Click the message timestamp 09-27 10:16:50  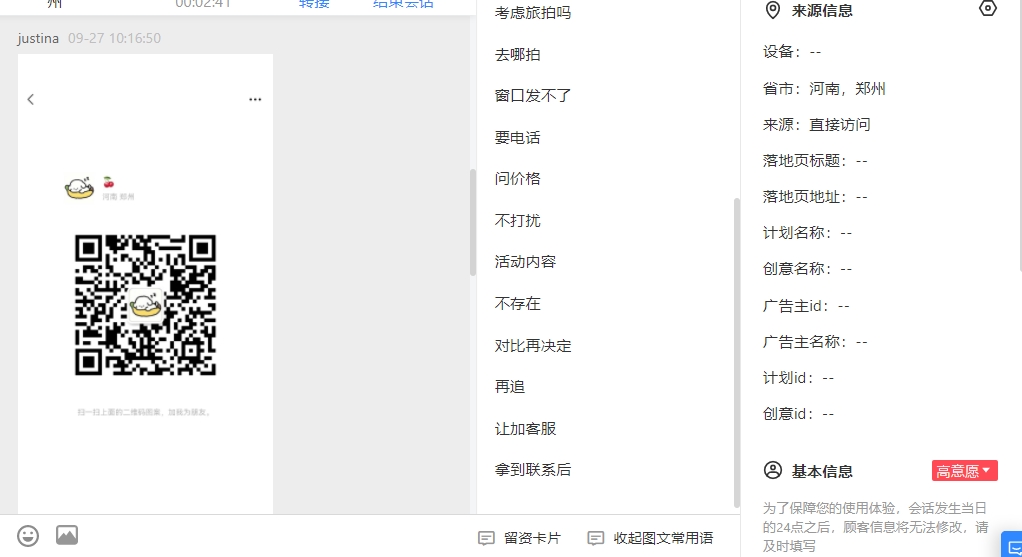114,38
